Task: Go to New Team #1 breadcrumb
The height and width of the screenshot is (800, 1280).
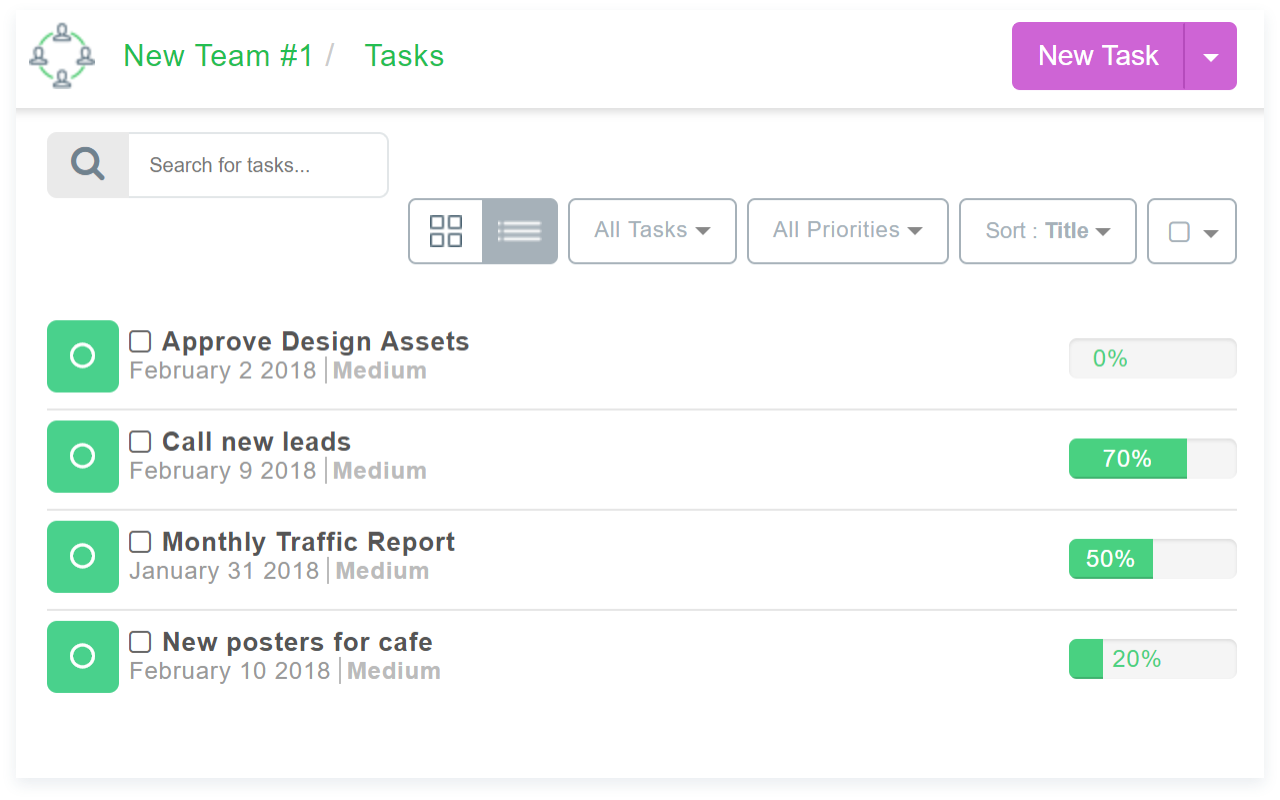Action: (218, 56)
